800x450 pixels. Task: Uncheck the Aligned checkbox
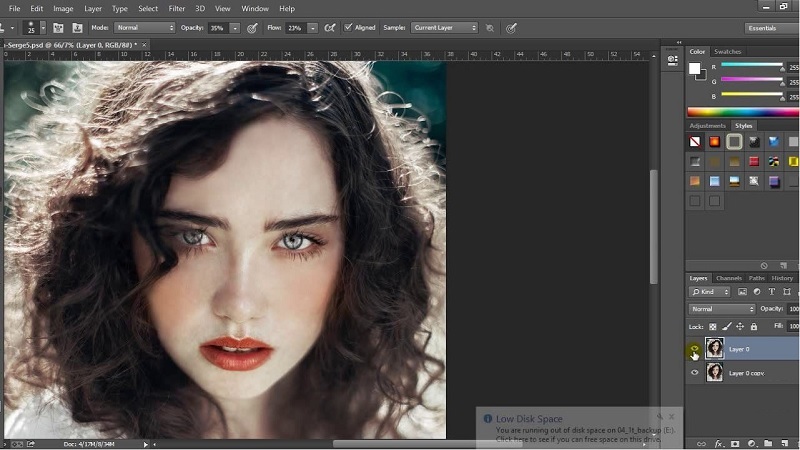[348, 28]
